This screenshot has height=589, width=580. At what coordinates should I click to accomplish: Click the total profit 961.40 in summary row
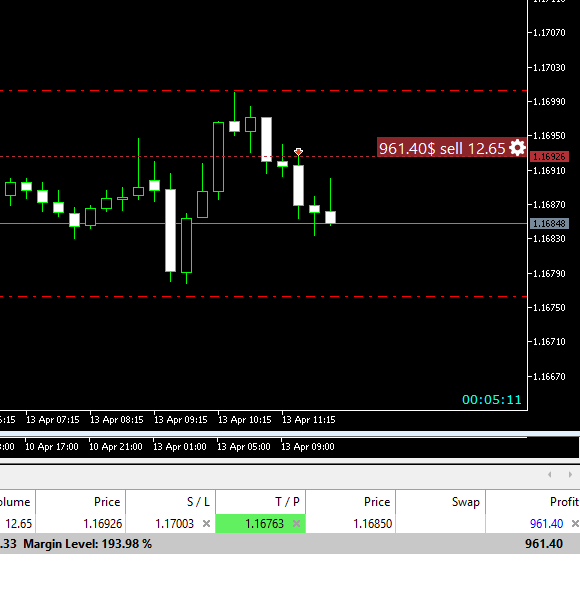click(x=544, y=544)
